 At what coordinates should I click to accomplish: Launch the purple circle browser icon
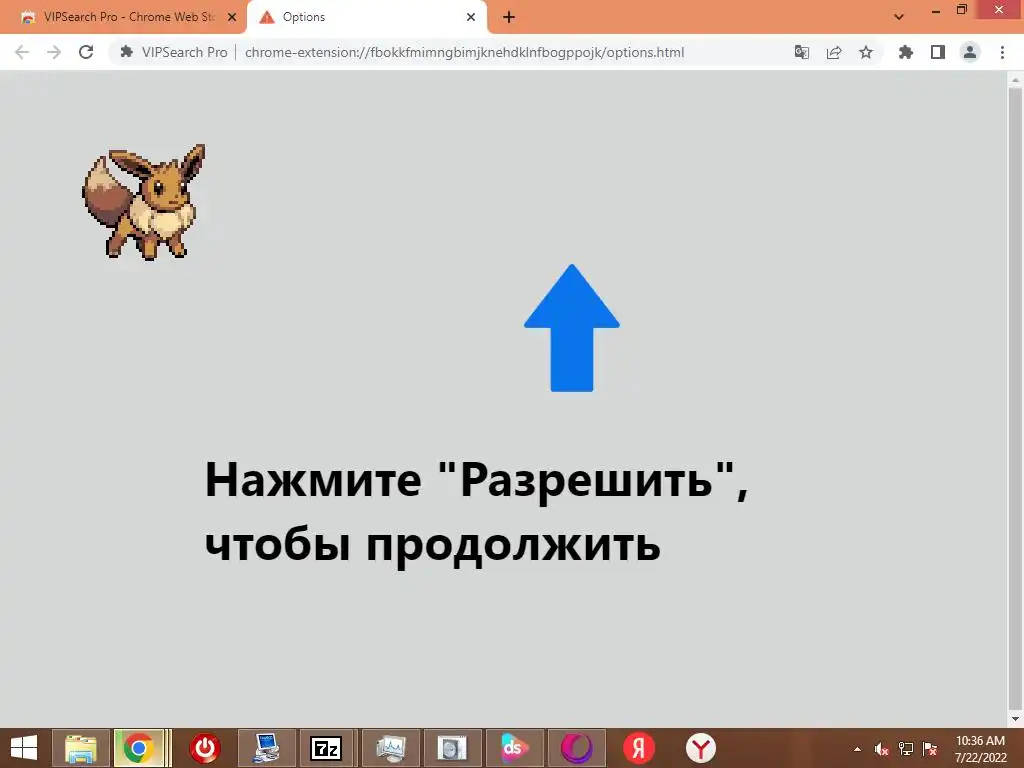577,748
